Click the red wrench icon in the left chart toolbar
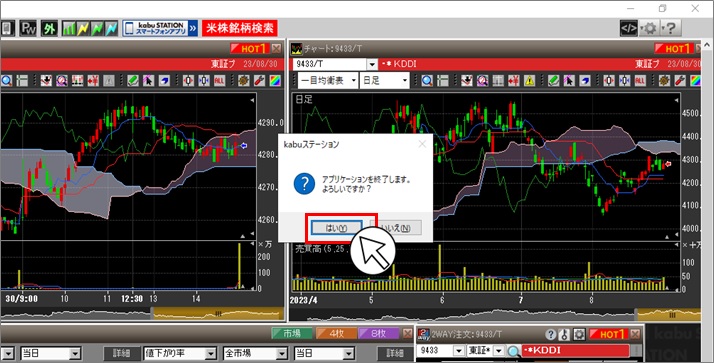This screenshot has height=363, width=714. point(259,81)
